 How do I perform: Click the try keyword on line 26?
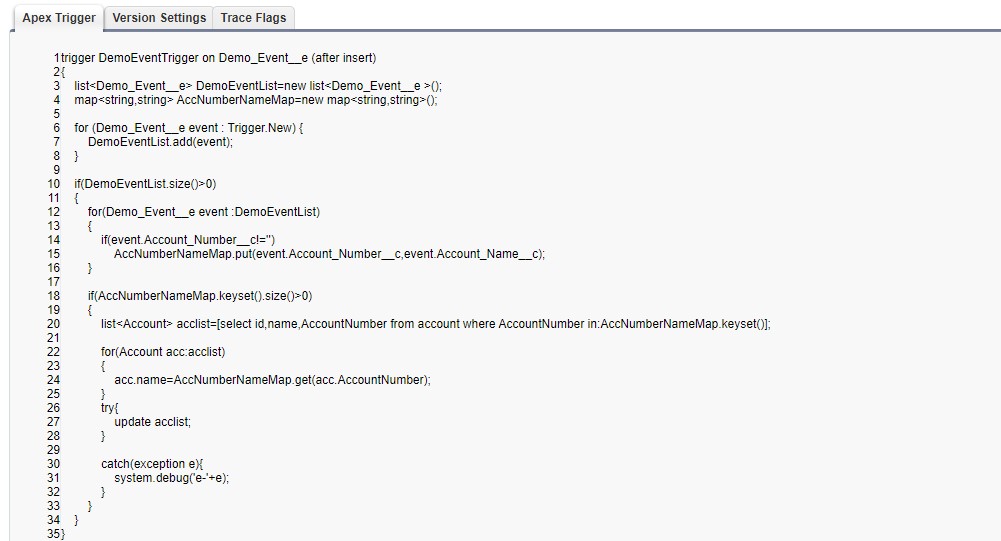click(x=109, y=408)
